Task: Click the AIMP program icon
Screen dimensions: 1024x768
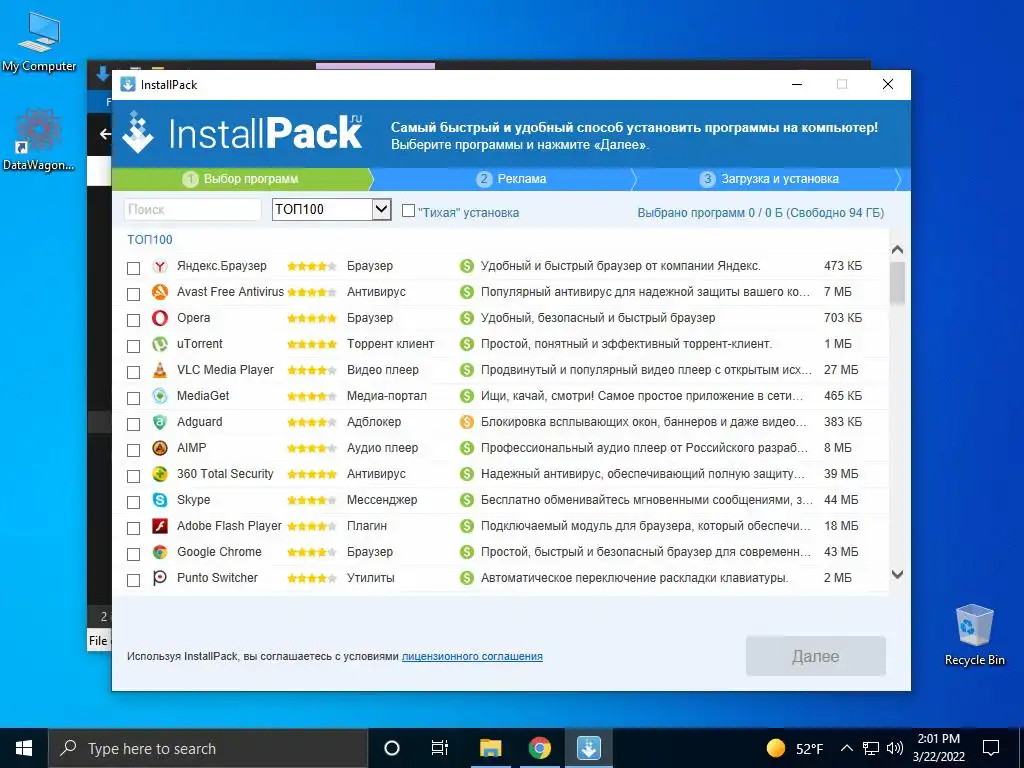Action: click(x=160, y=448)
